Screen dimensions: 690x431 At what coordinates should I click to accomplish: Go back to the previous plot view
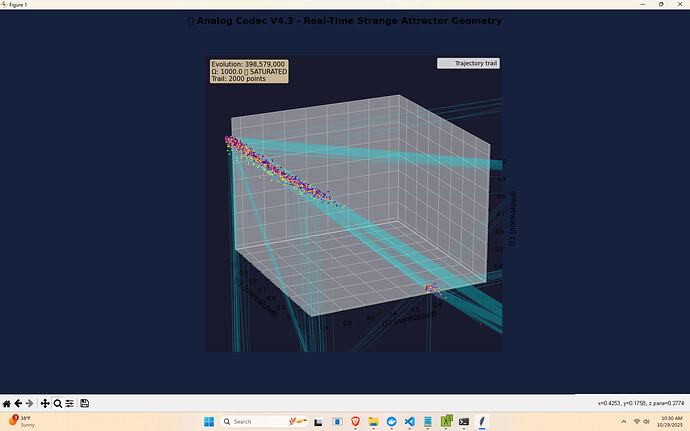pos(19,403)
